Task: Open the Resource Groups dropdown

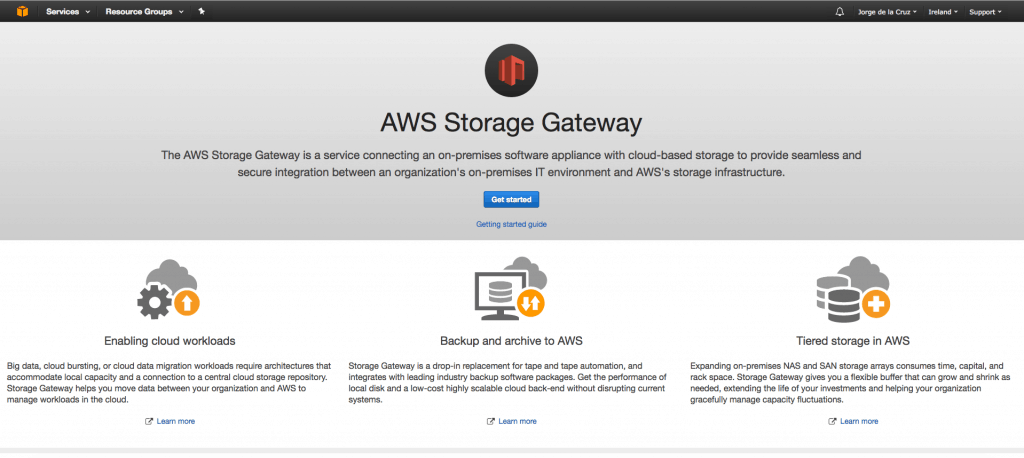Action: click(x=144, y=12)
